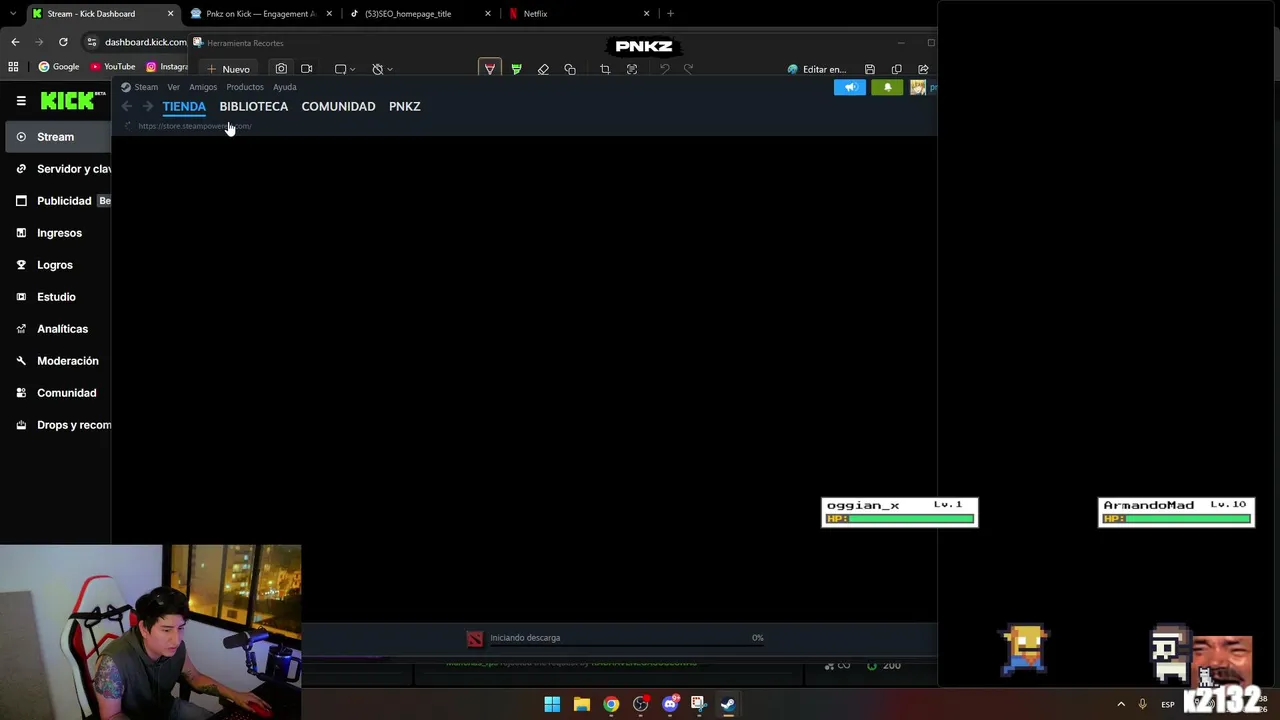Switch to Steam BIBLIOTECA tab
The width and height of the screenshot is (1280, 720).
254,106
